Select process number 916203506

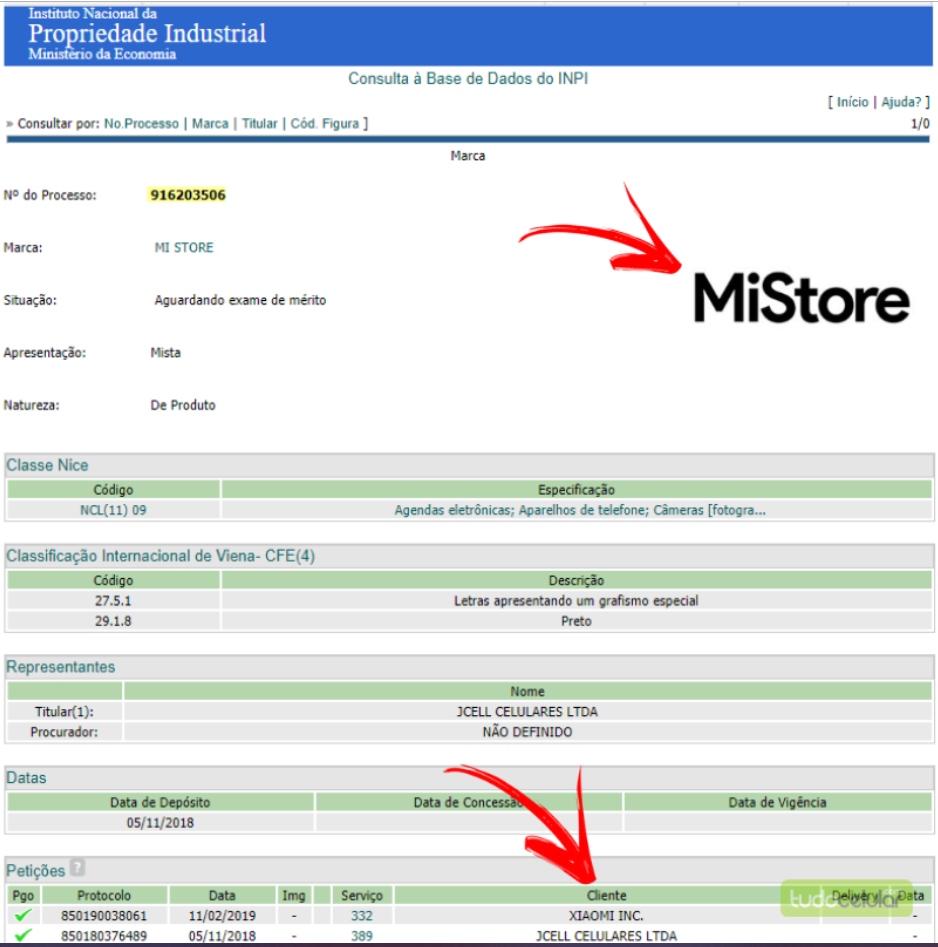pyautogui.click(x=188, y=195)
